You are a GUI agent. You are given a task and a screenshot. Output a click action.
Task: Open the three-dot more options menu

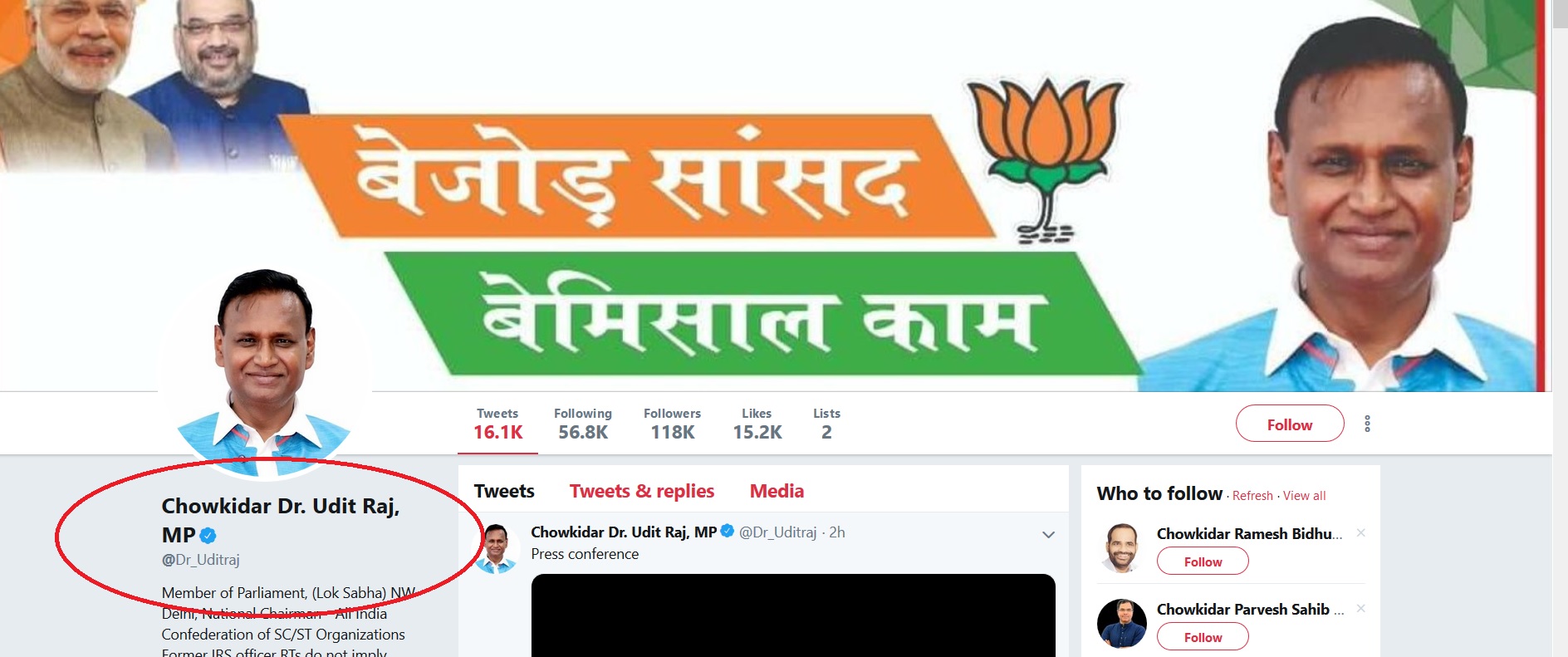click(x=1367, y=424)
